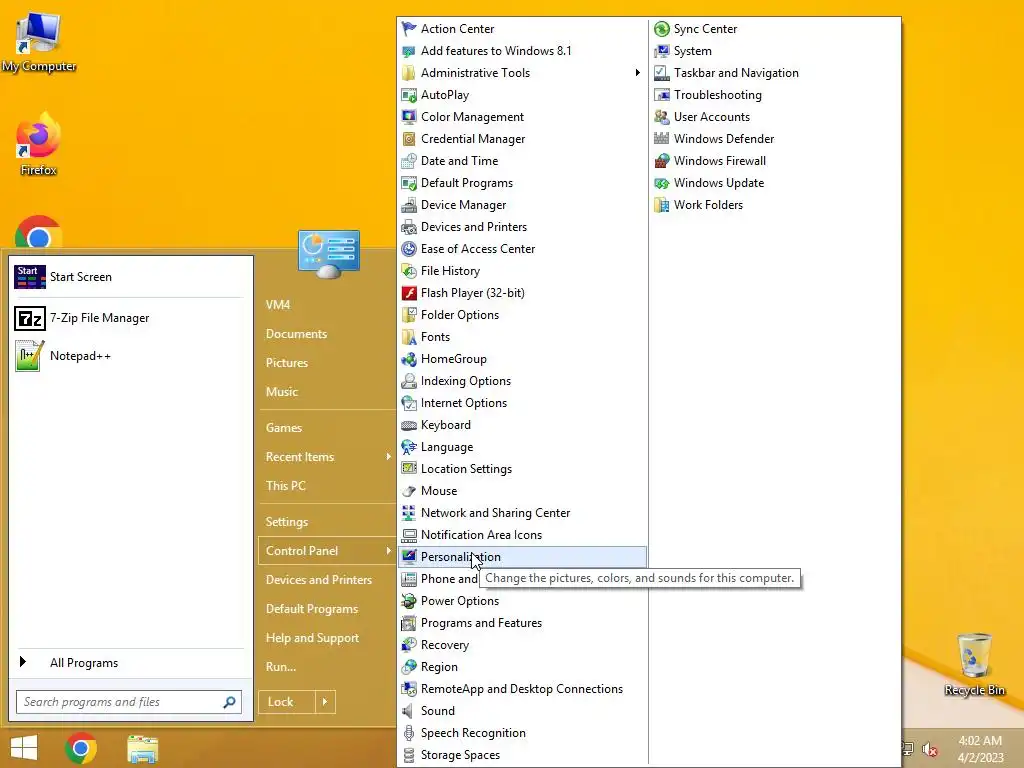Click the Power Options icon
Viewport: 1024px width, 768px height.
[x=409, y=601]
